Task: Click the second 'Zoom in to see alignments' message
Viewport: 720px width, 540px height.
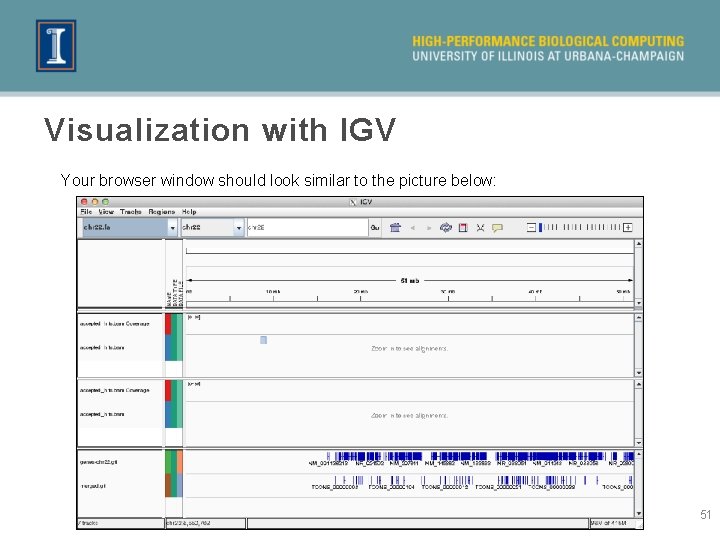Action: (x=409, y=416)
